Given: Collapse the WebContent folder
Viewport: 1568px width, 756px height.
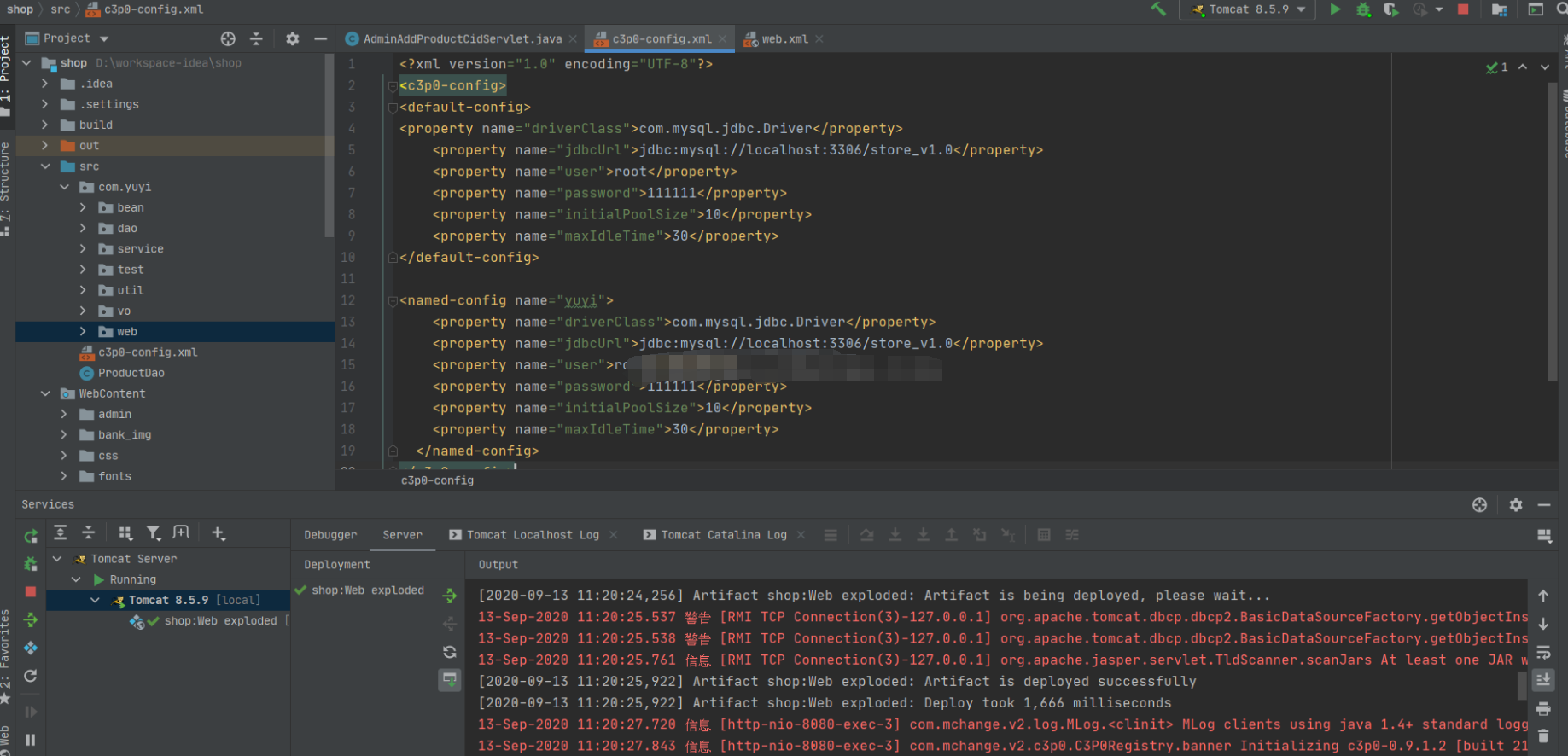Looking at the screenshot, I should point(45,393).
